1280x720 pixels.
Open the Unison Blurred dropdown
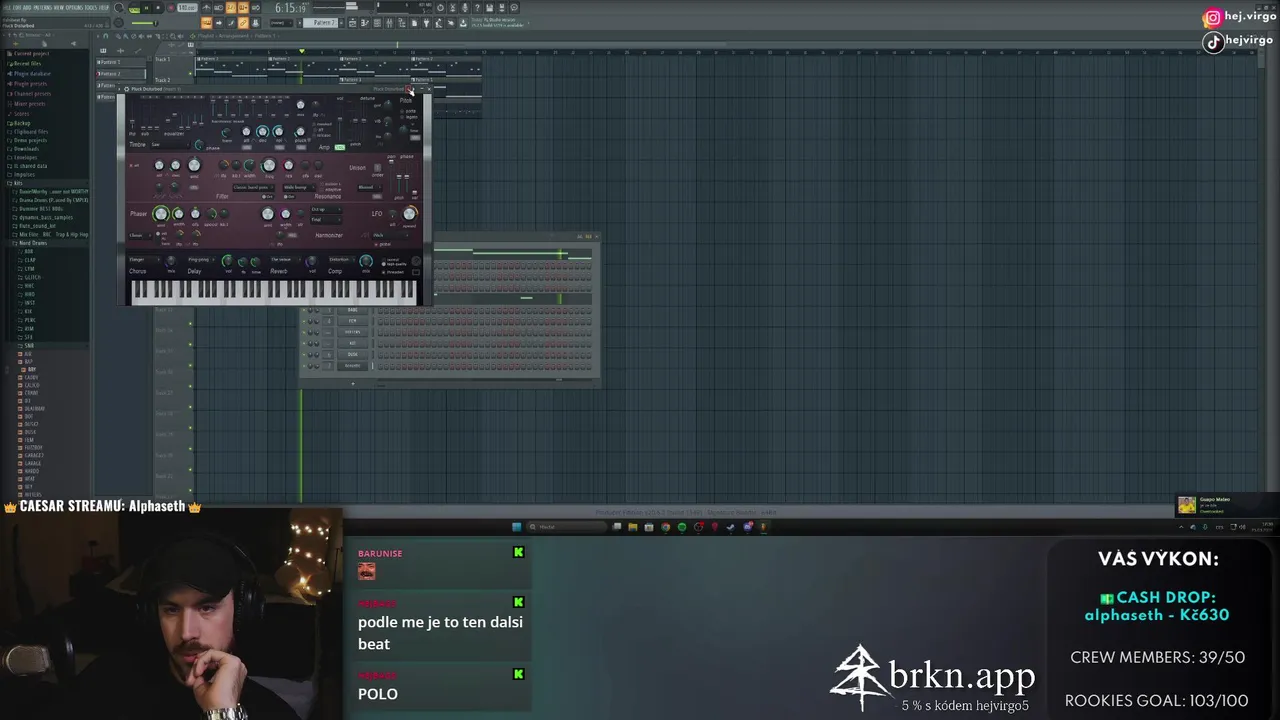click(369, 187)
